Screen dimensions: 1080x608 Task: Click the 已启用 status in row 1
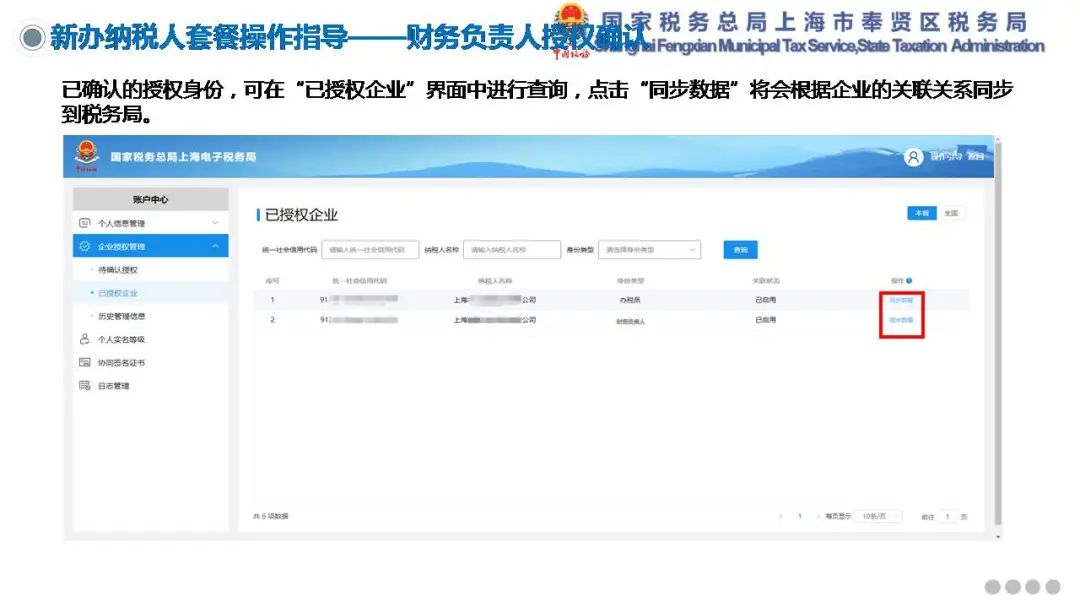(x=765, y=300)
